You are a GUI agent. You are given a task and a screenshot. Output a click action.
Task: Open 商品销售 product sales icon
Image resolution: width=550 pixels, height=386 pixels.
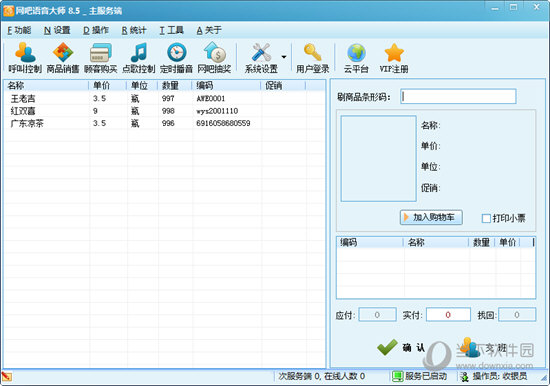tap(63, 58)
